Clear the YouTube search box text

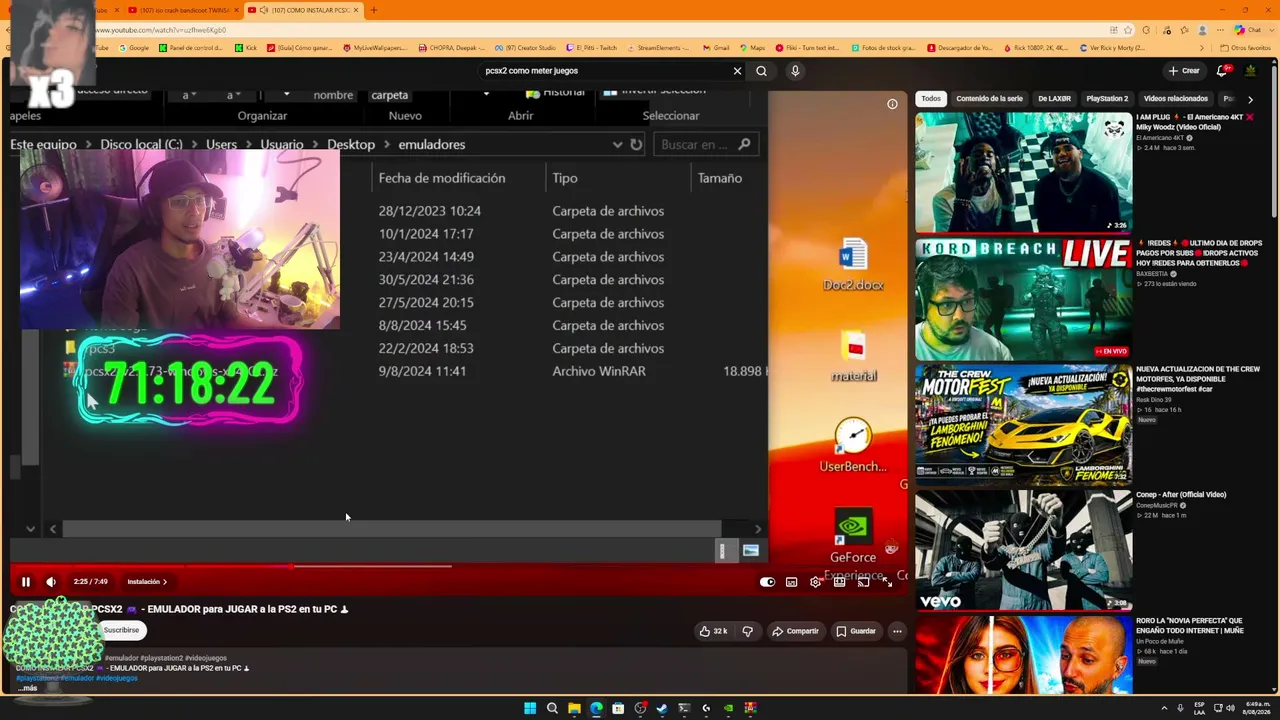click(737, 71)
